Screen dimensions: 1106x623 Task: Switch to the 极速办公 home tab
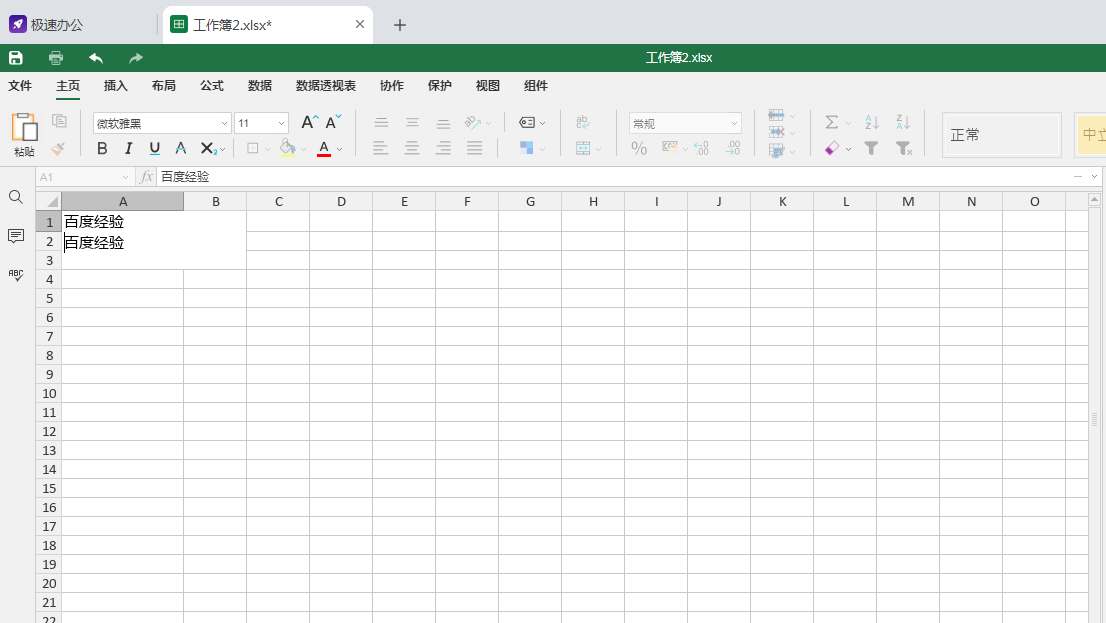click(x=46, y=25)
